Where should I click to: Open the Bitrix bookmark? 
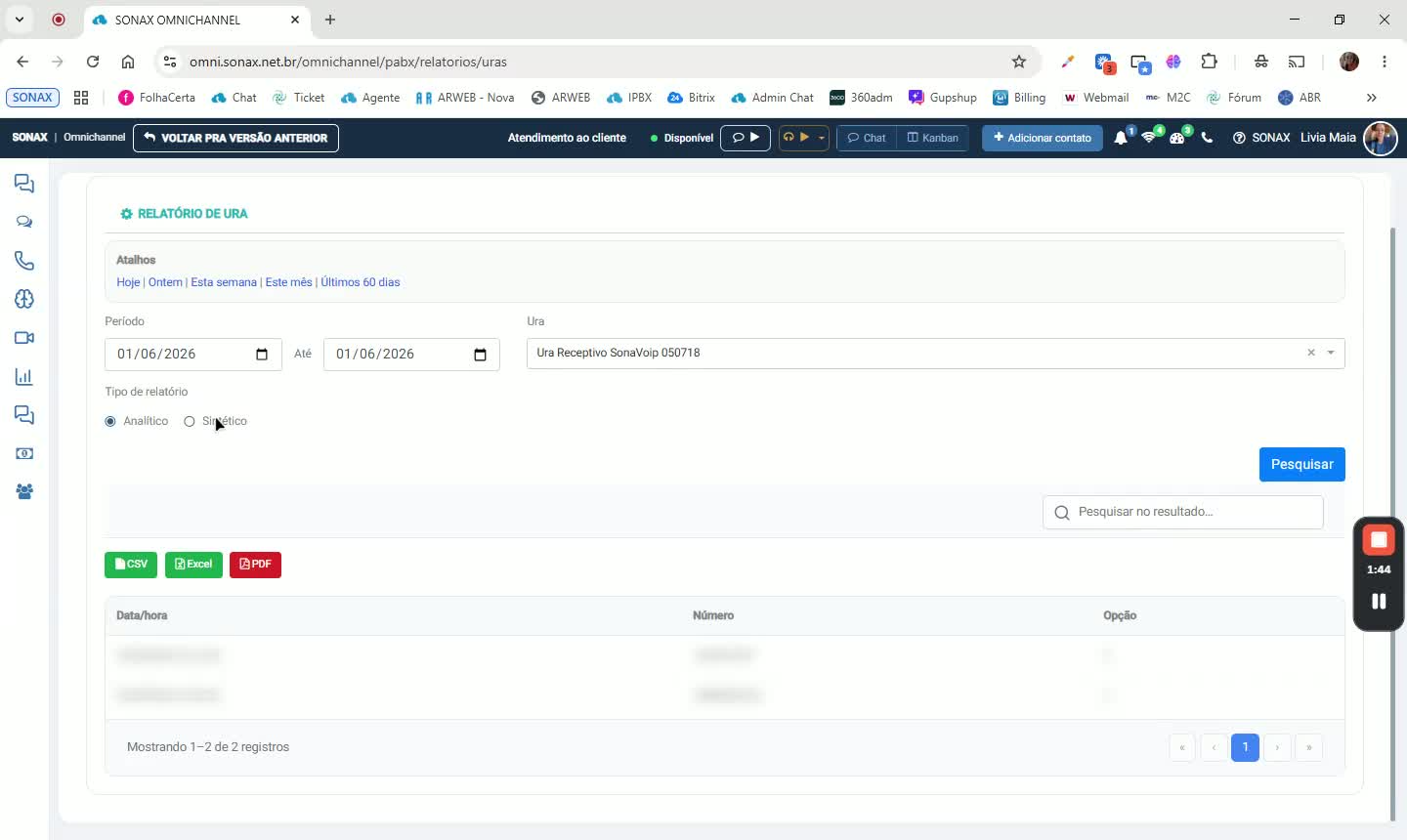(691, 98)
